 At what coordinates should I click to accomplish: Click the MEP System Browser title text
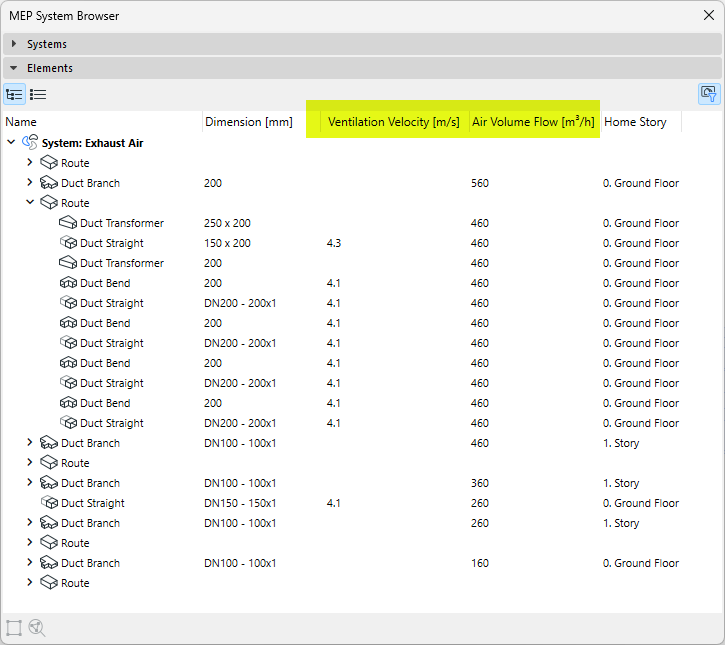pyautogui.click(x=64, y=16)
